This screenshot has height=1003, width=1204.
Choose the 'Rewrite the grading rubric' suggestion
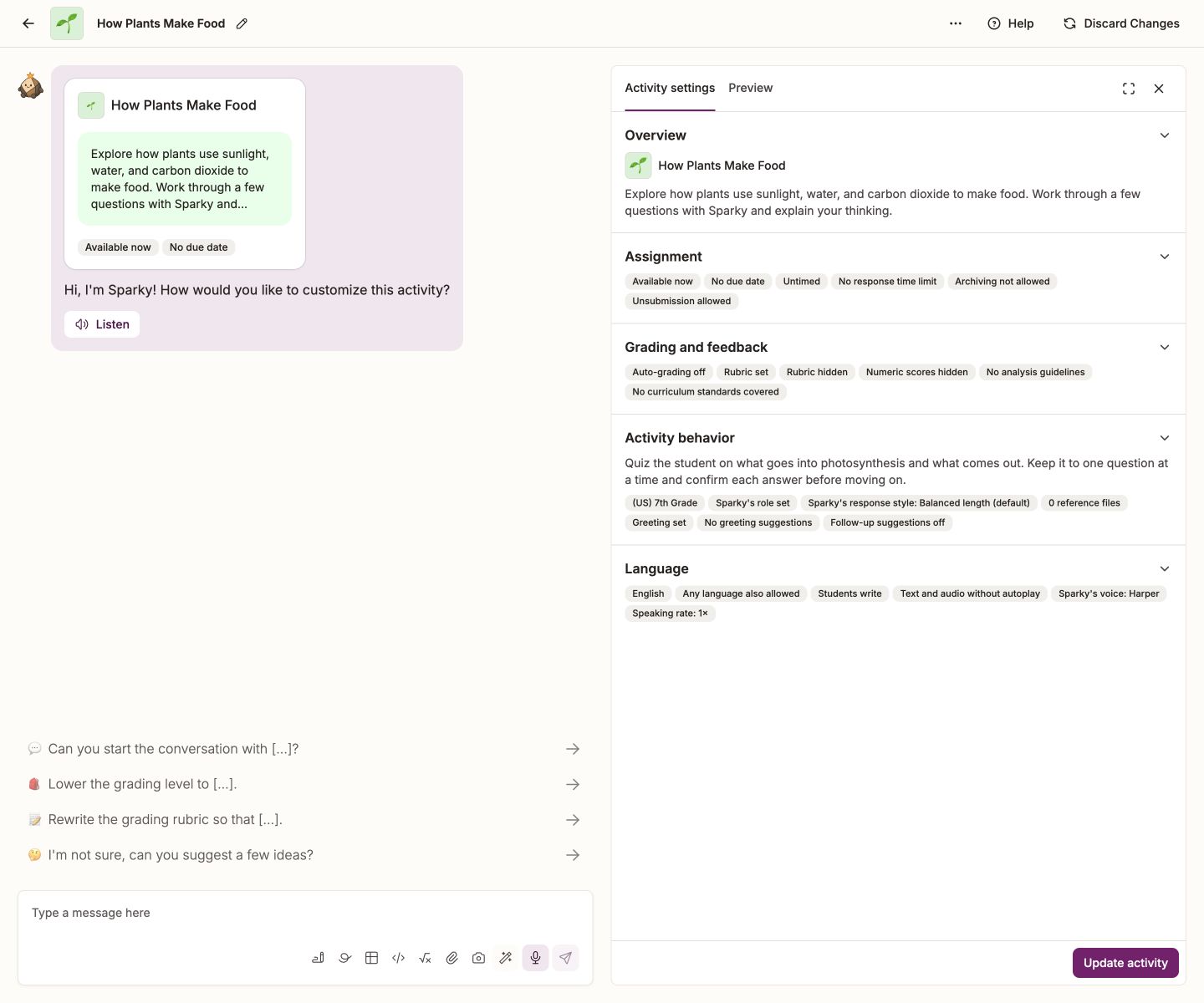(x=304, y=820)
